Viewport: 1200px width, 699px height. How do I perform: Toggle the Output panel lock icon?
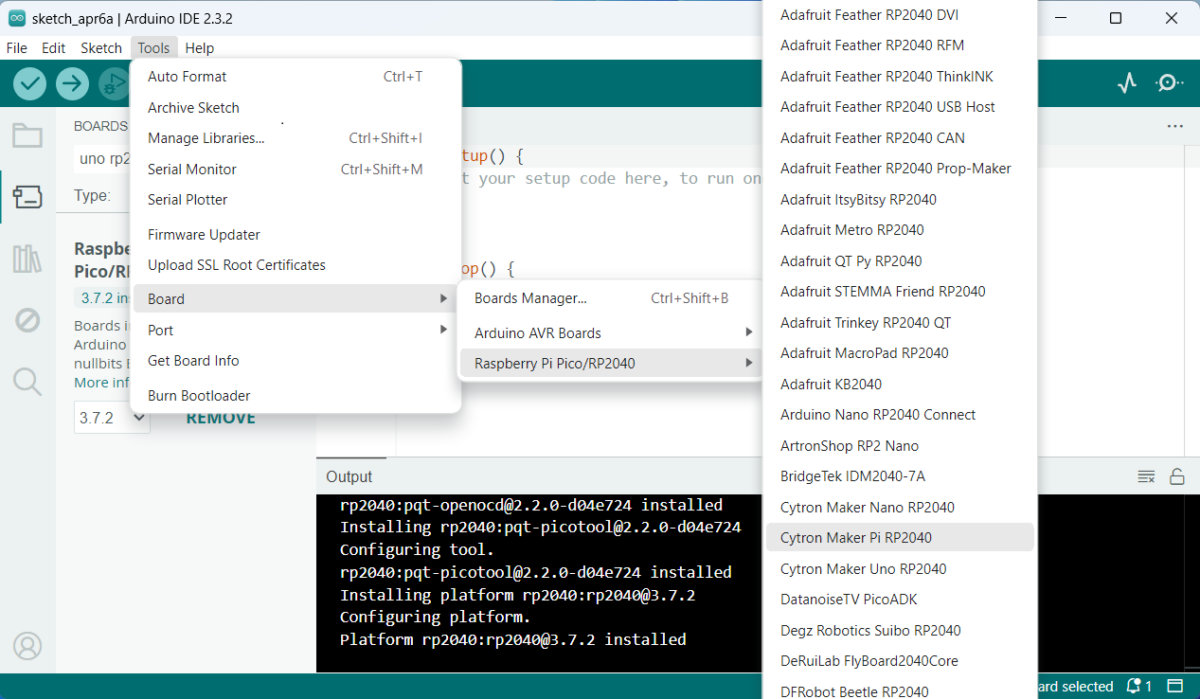(1177, 476)
